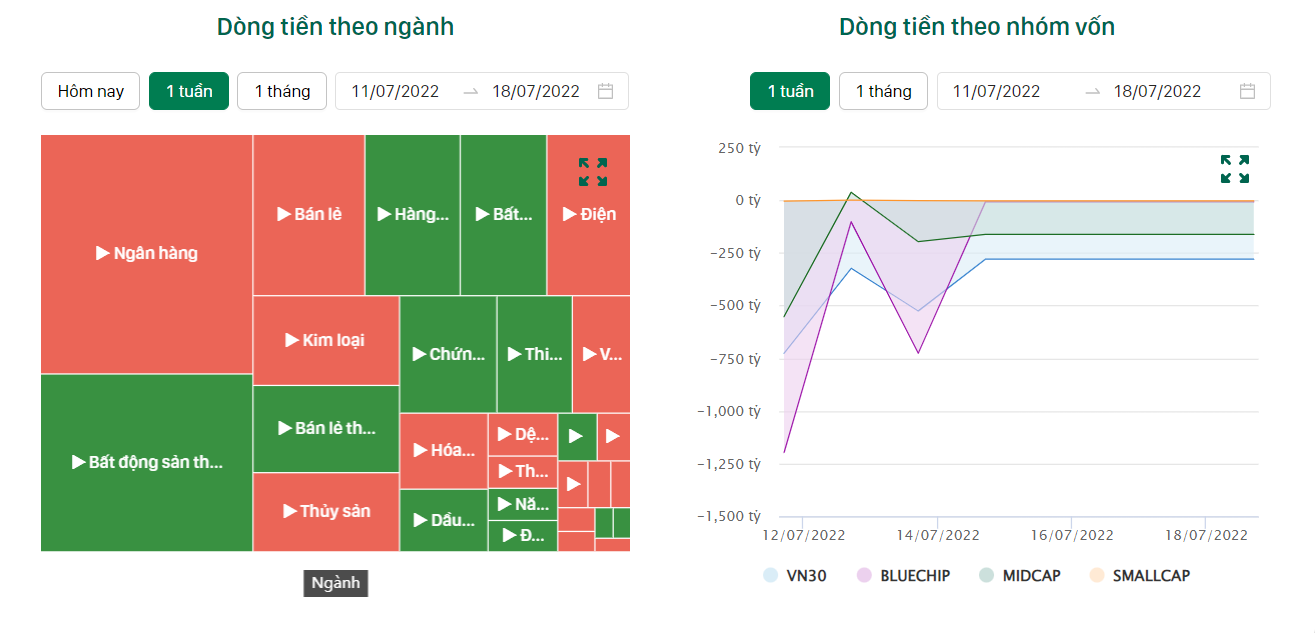Expand the industry treemap to fullscreen
Viewport: 1315px width, 633px height.
[x=593, y=171]
